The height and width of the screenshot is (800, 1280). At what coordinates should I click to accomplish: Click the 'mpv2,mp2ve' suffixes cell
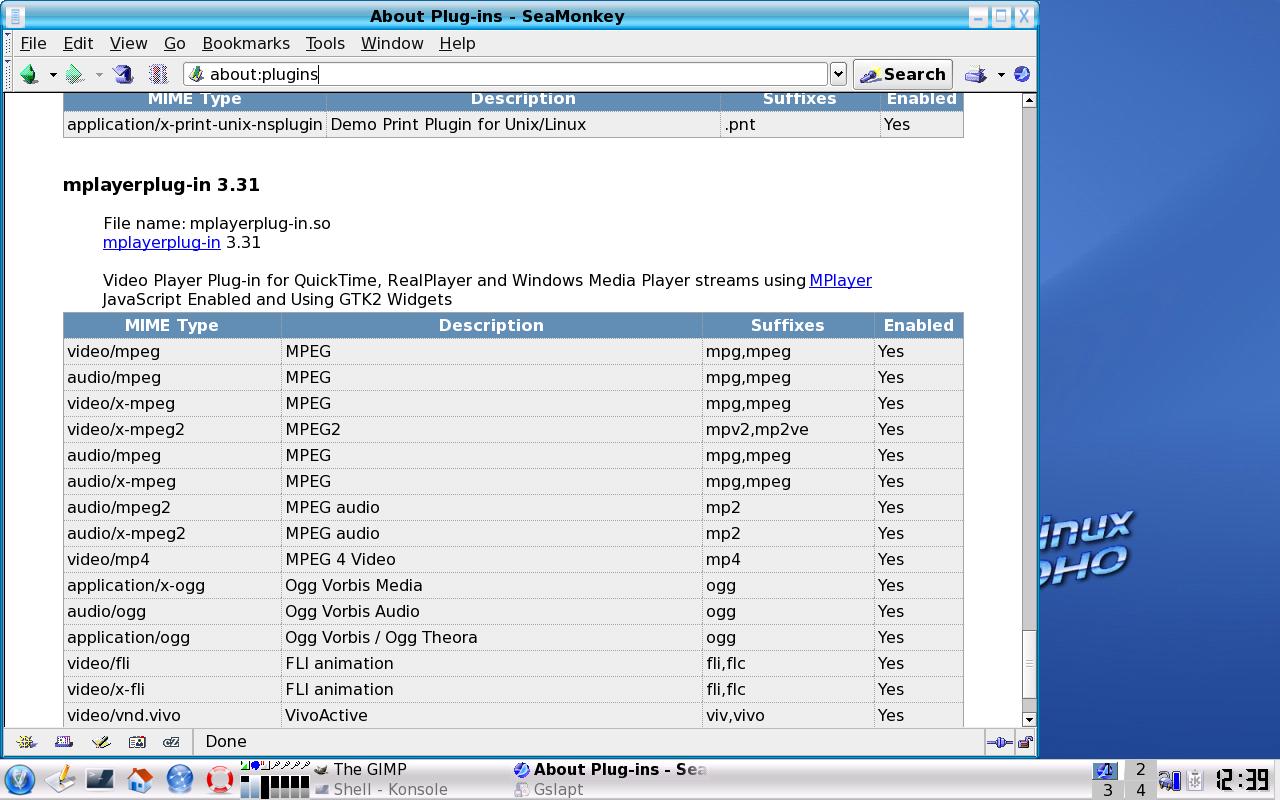click(788, 429)
